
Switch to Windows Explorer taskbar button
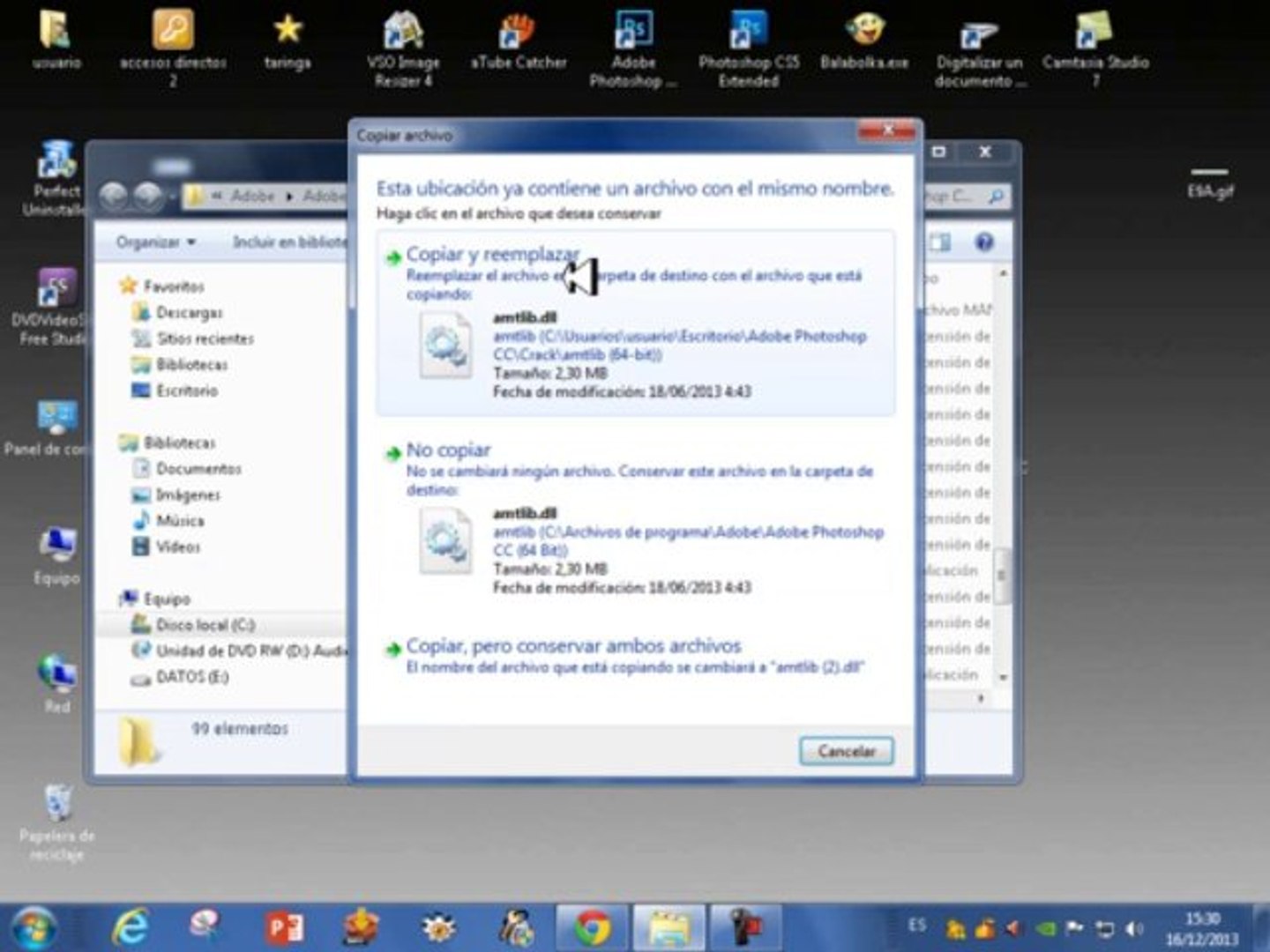tap(669, 927)
